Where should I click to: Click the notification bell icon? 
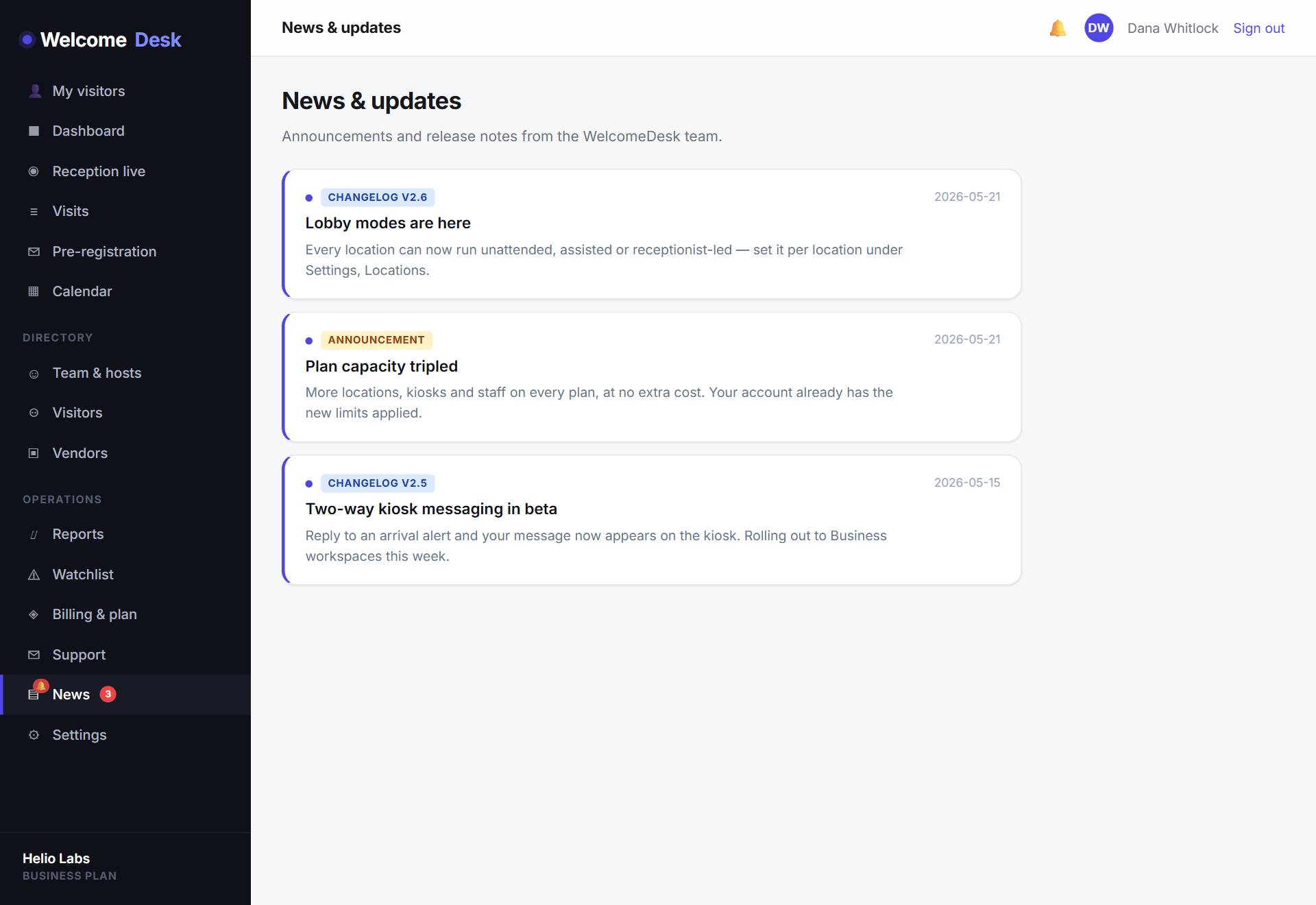[x=1058, y=28]
